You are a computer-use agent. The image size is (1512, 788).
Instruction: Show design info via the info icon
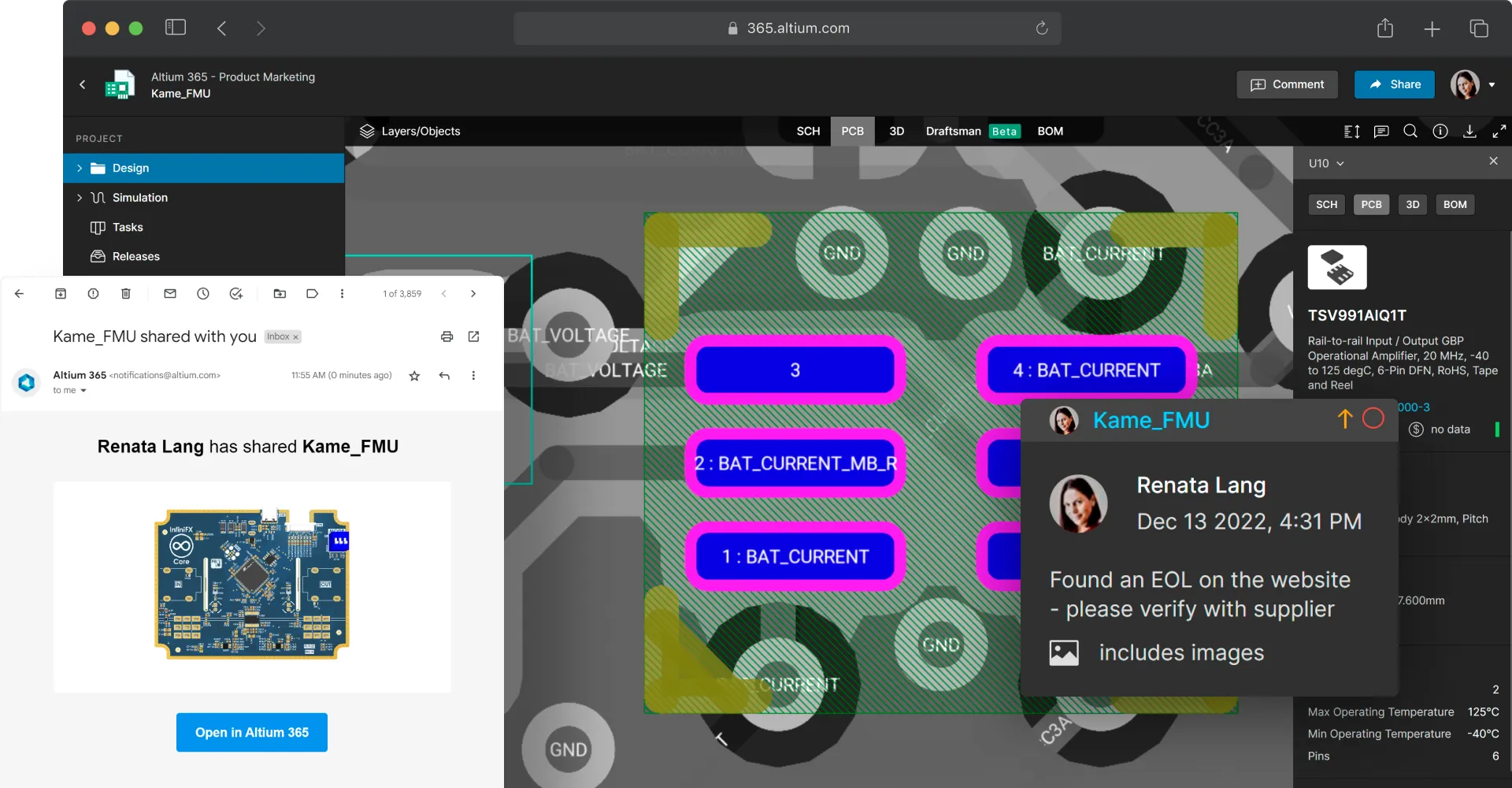1440,131
